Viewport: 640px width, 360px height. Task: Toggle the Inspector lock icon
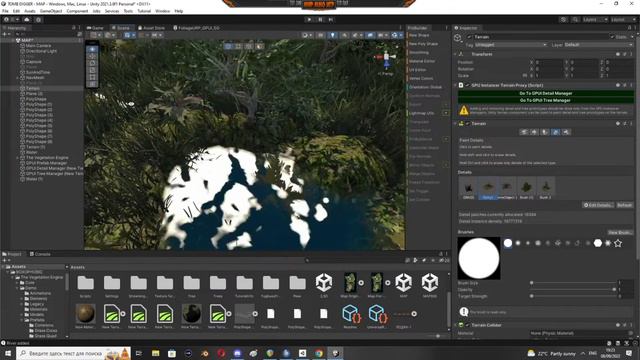click(629, 28)
